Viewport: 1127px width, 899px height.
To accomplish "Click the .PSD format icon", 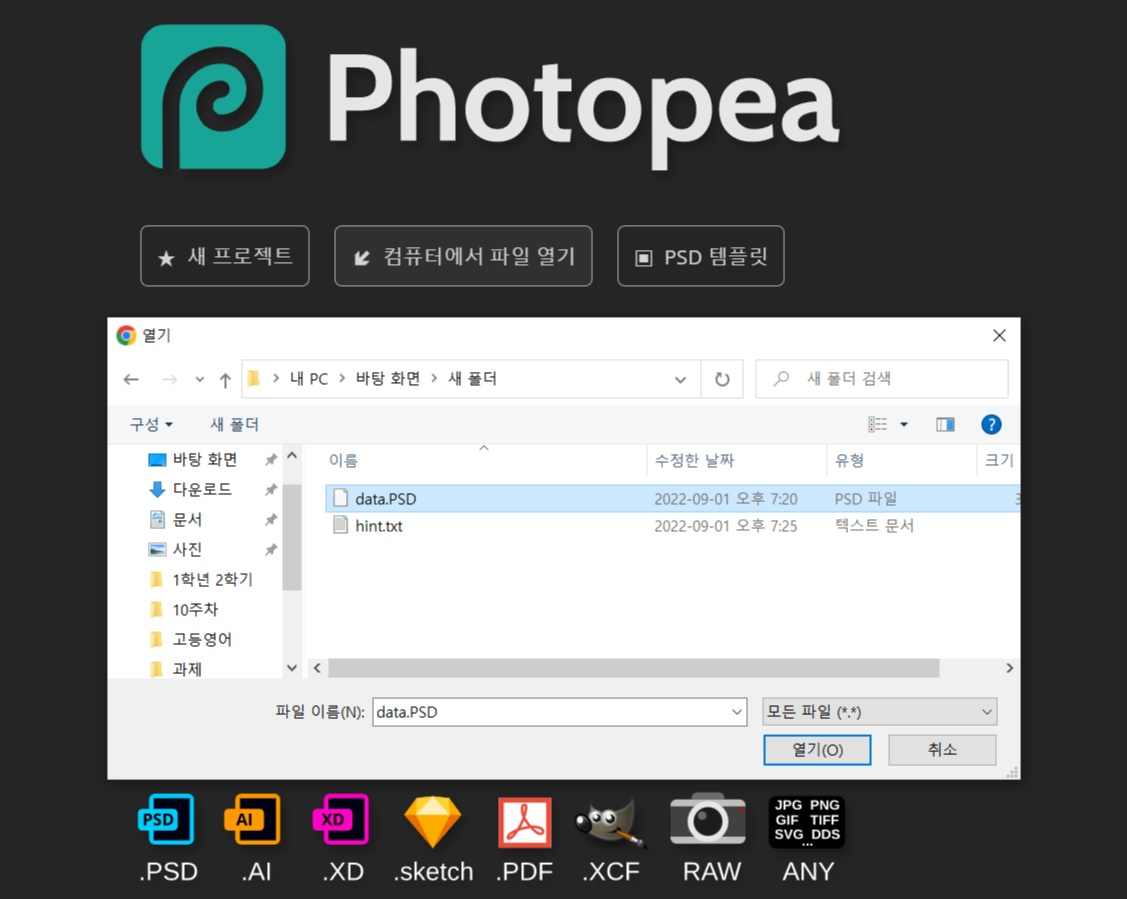I will point(166,819).
